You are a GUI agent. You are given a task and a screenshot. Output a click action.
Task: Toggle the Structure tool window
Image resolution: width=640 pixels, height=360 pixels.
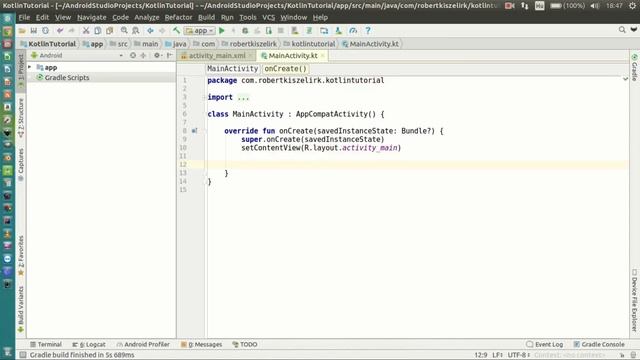[21, 117]
